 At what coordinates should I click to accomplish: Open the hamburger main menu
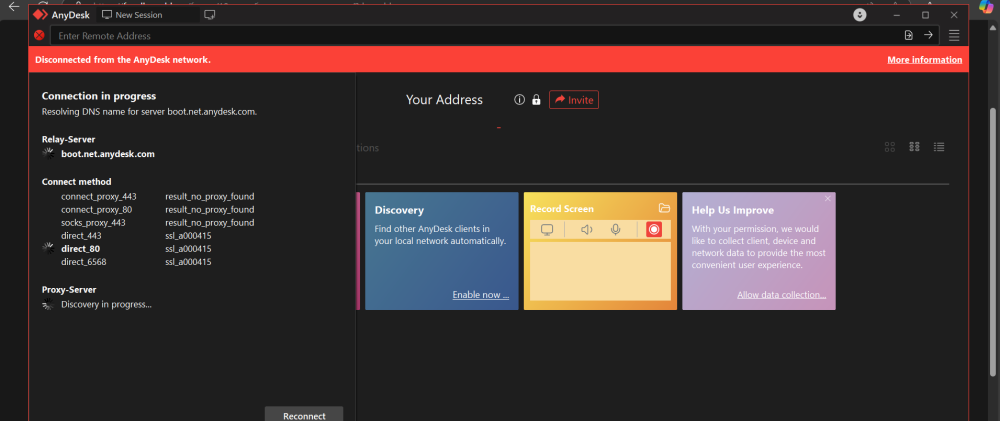[954, 36]
